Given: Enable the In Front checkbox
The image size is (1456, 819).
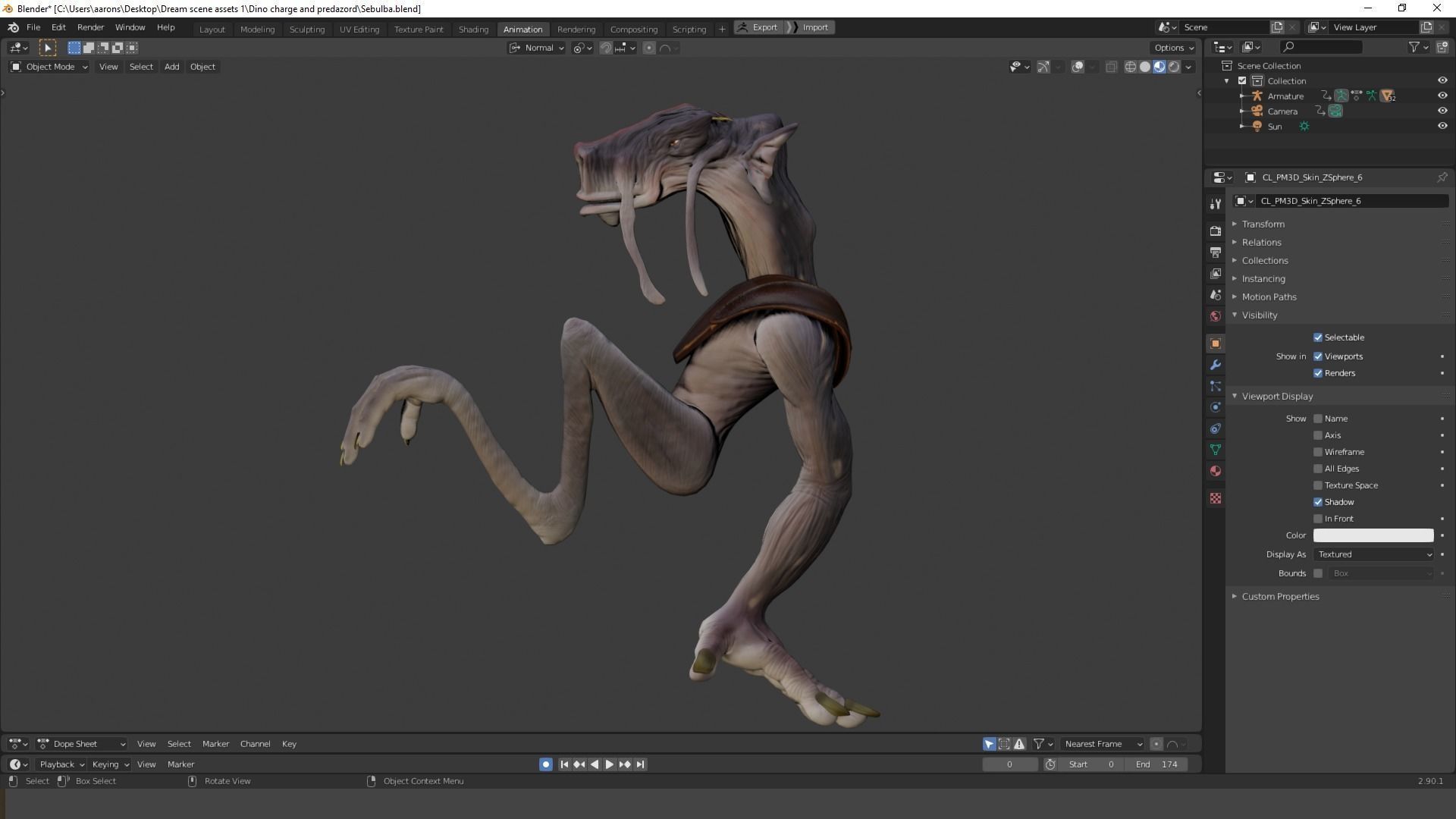Looking at the screenshot, I should point(1318,519).
